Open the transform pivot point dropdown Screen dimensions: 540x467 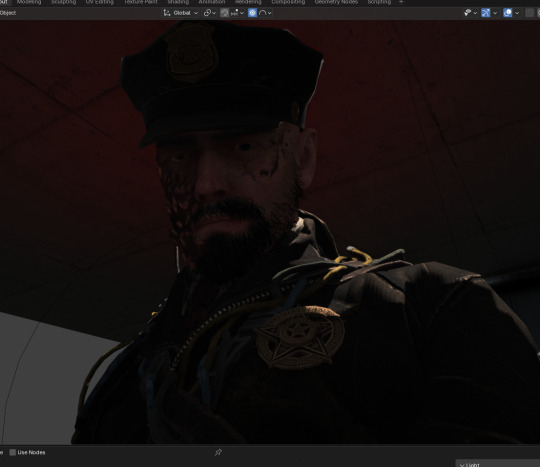[x=209, y=13]
